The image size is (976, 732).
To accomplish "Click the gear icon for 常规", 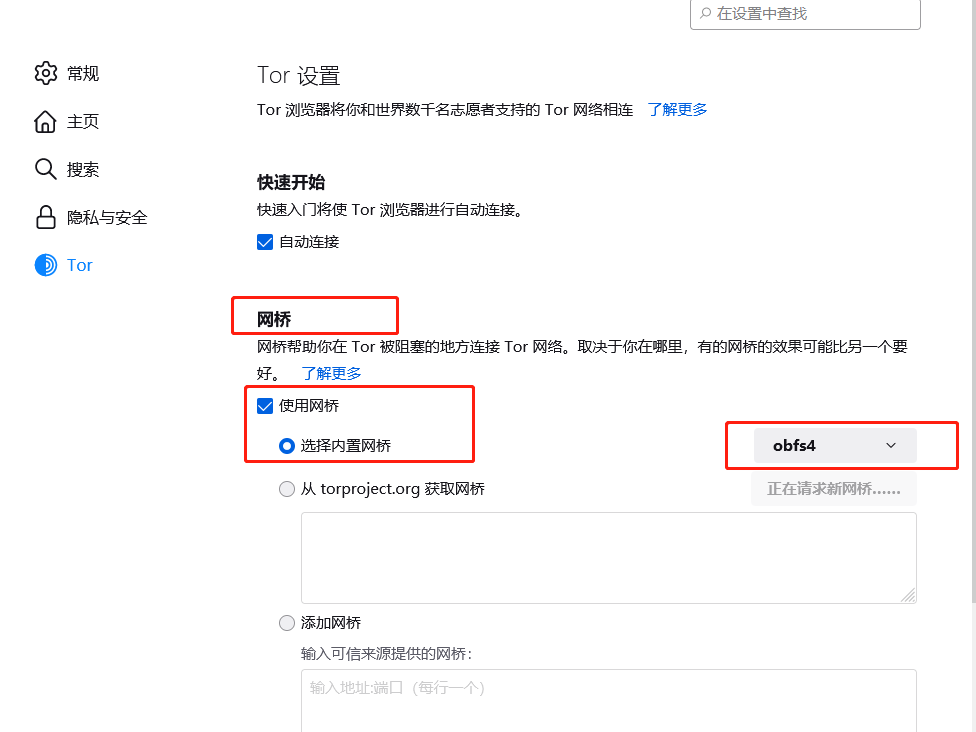I will pos(46,73).
